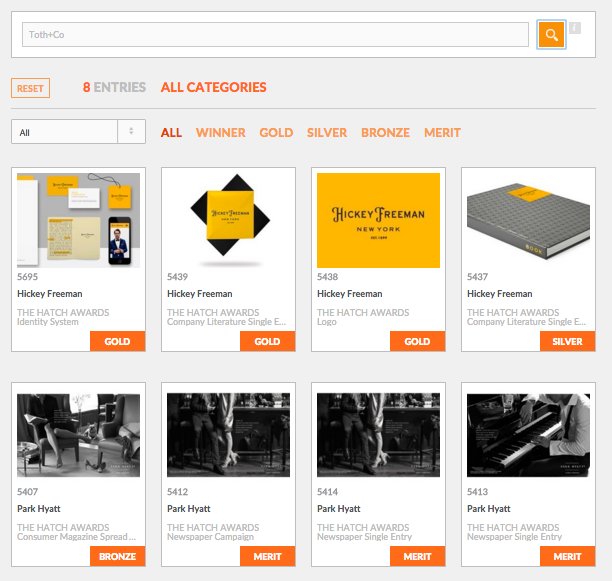Click Hickey Freeman title of entry 5437
Viewport: 612px width, 581px height.
pyautogui.click(x=500, y=294)
